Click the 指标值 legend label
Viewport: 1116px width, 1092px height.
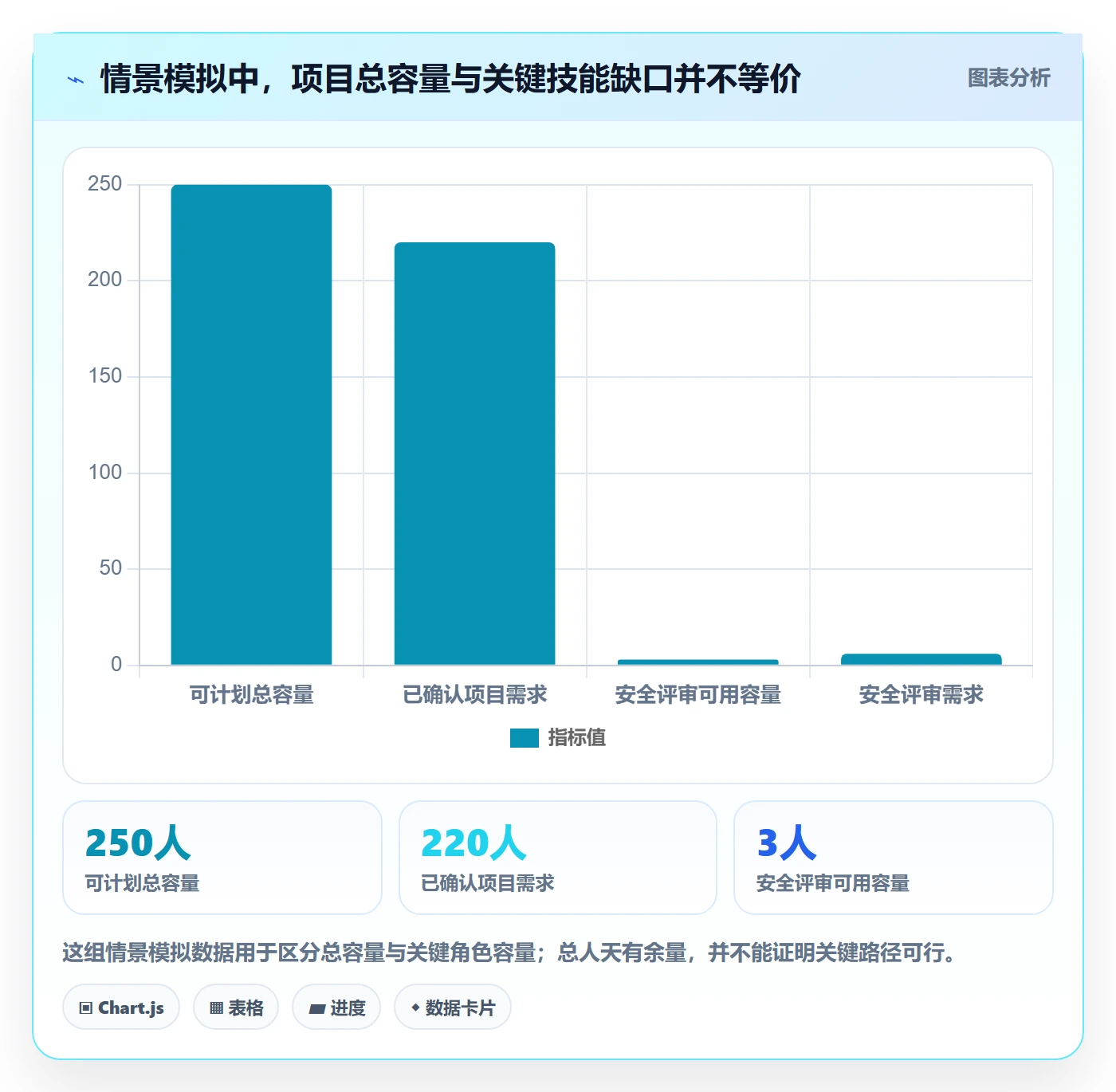577,738
